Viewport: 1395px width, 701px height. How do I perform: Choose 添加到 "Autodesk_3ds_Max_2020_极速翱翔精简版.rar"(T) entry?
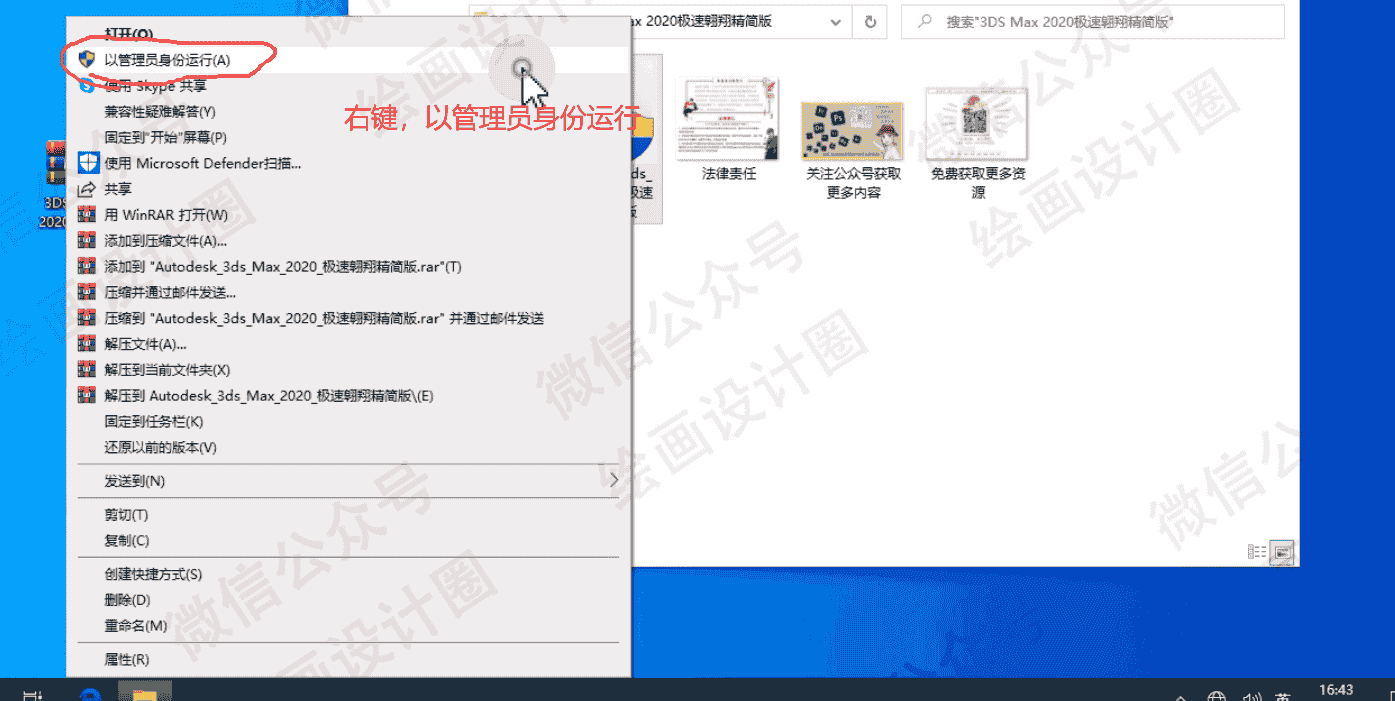(x=348, y=267)
